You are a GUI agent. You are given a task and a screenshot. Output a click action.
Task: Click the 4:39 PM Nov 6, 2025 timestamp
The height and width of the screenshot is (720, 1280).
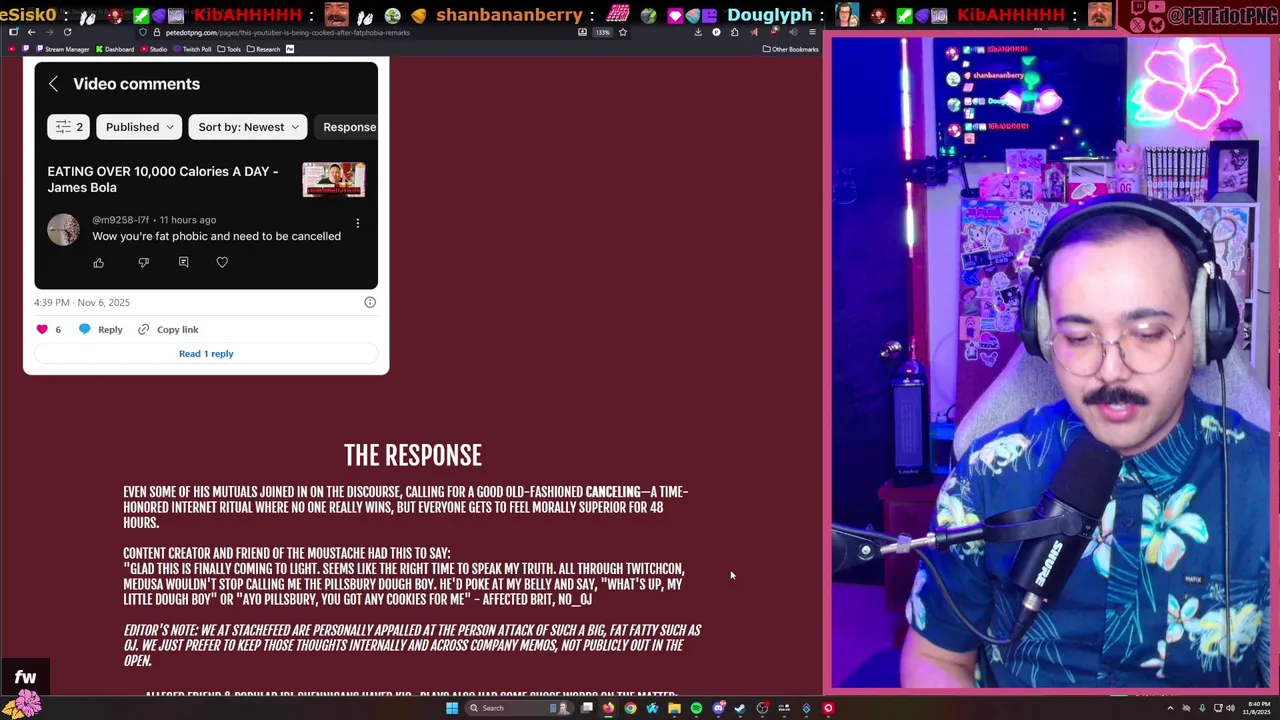pyautogui.click(x=82, y=302)
